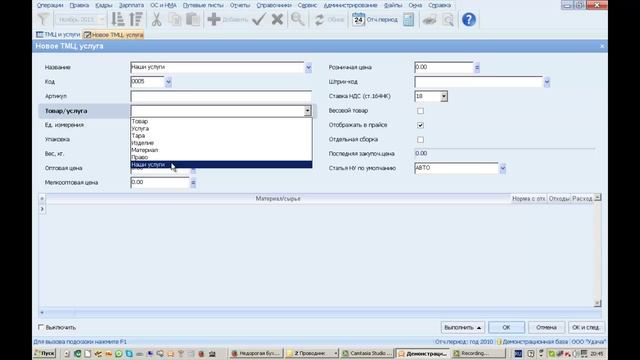Viewport: 640px width, 360px height.
Task: Switch to Recording taskbar item
Action: click(478, 353)
